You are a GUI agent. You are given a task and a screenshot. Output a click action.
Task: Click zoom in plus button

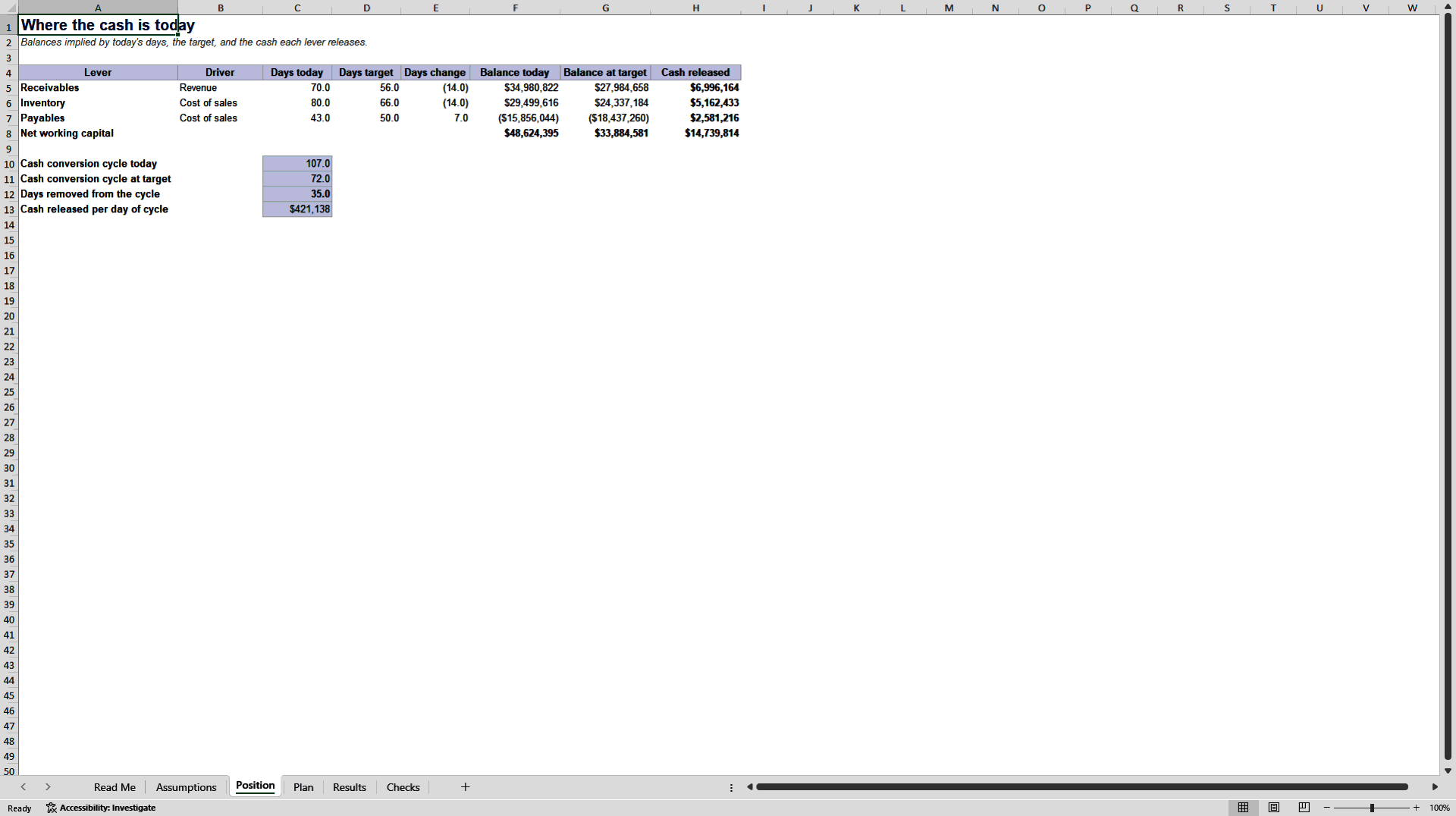coord(1416,808)
